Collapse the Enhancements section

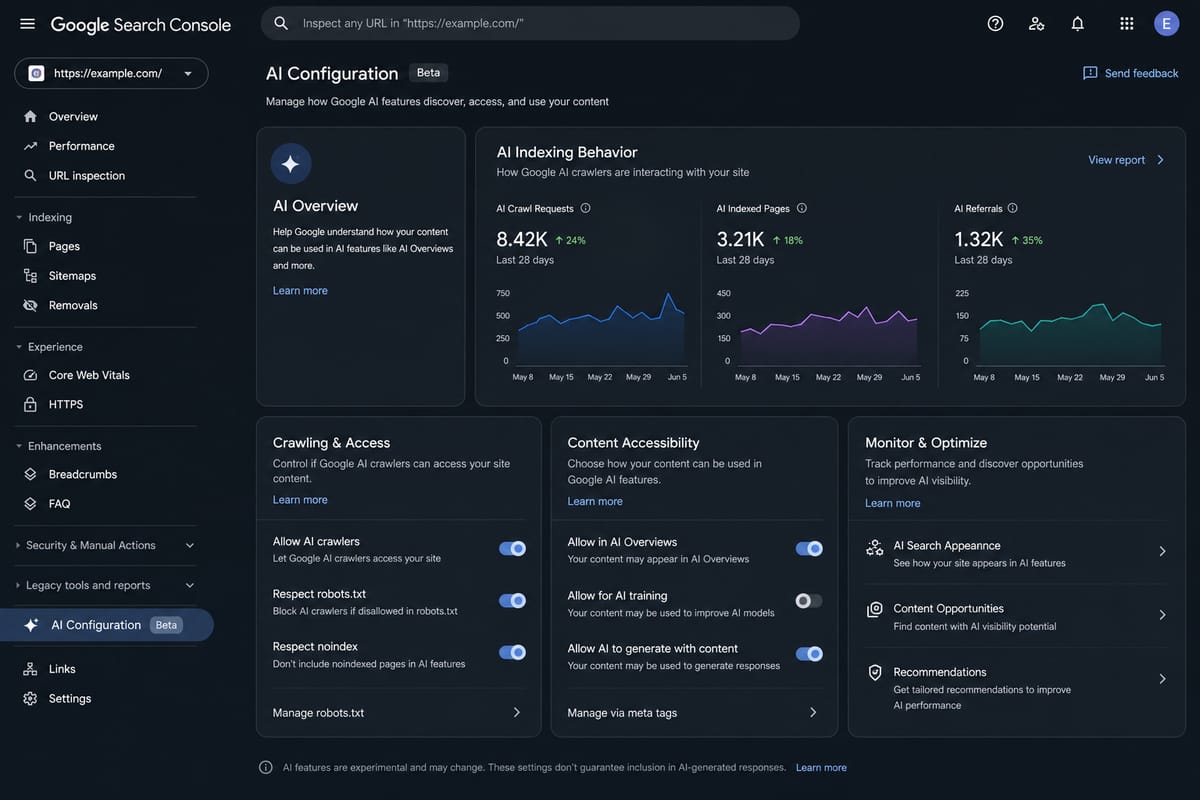point(19,446)
